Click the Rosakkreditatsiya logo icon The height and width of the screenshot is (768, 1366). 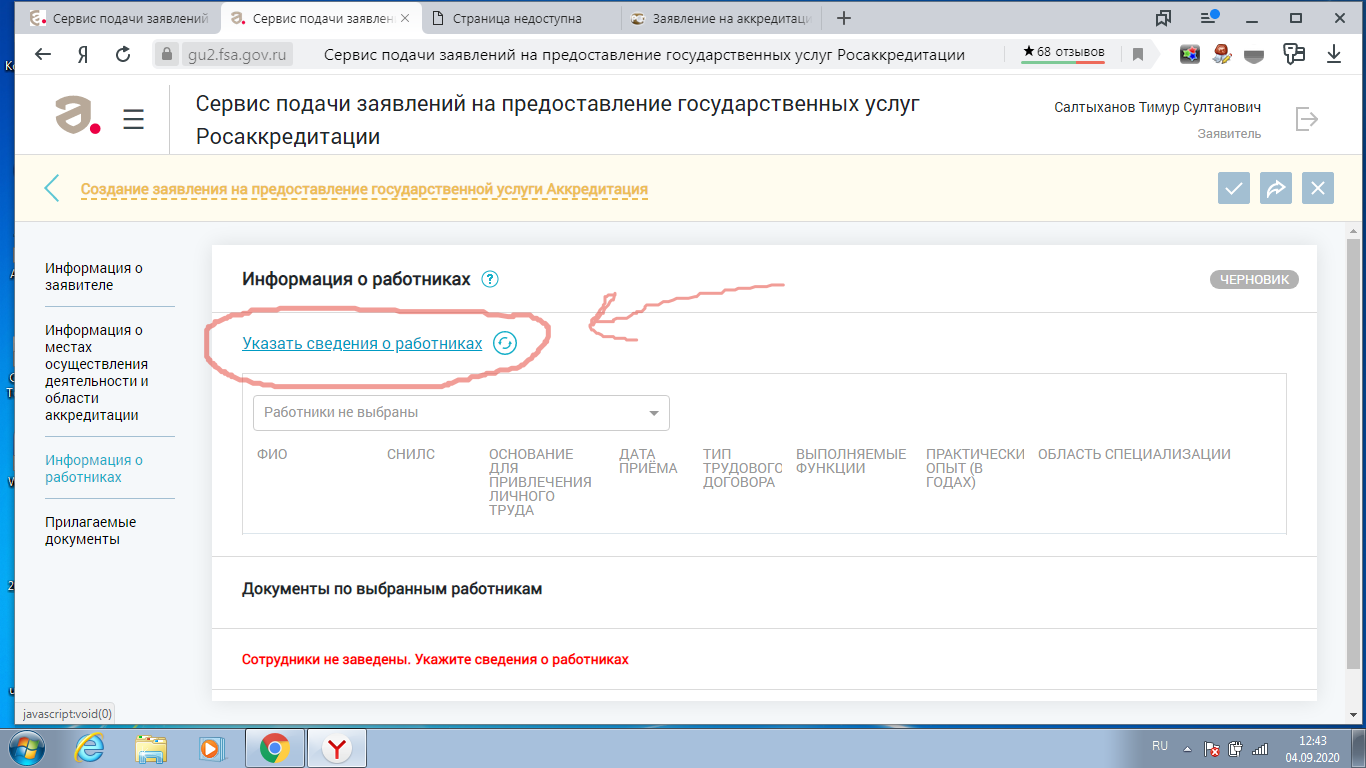pos(78,117)
